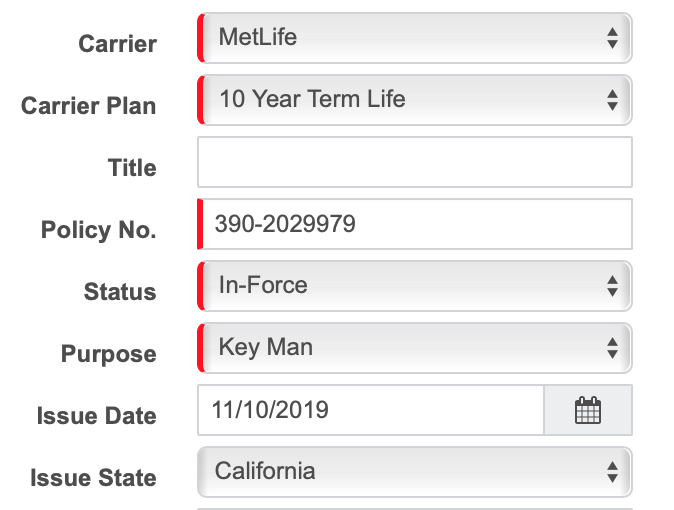This screenshot has height=510, width=674.
Task: Click the Status label
Action: 120,292
